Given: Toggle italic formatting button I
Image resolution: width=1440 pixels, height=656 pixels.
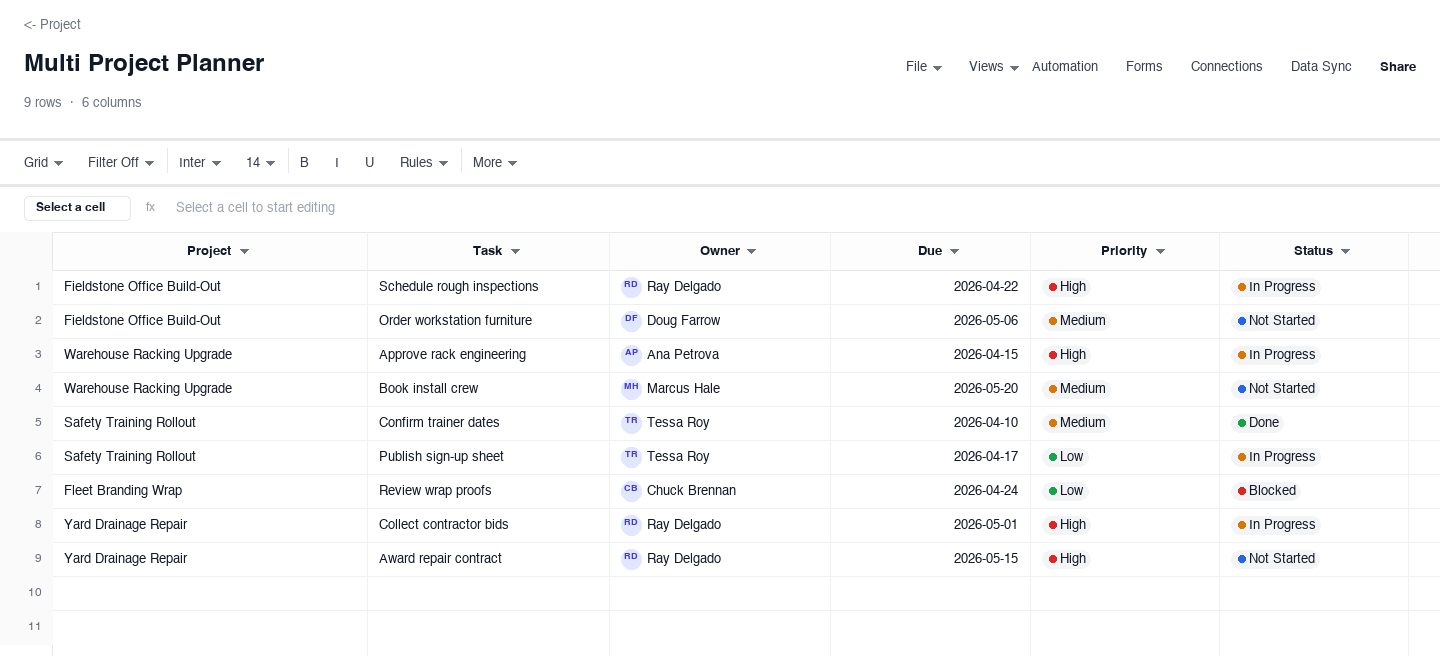Looking at the screenshot, I should coord(336,162).
